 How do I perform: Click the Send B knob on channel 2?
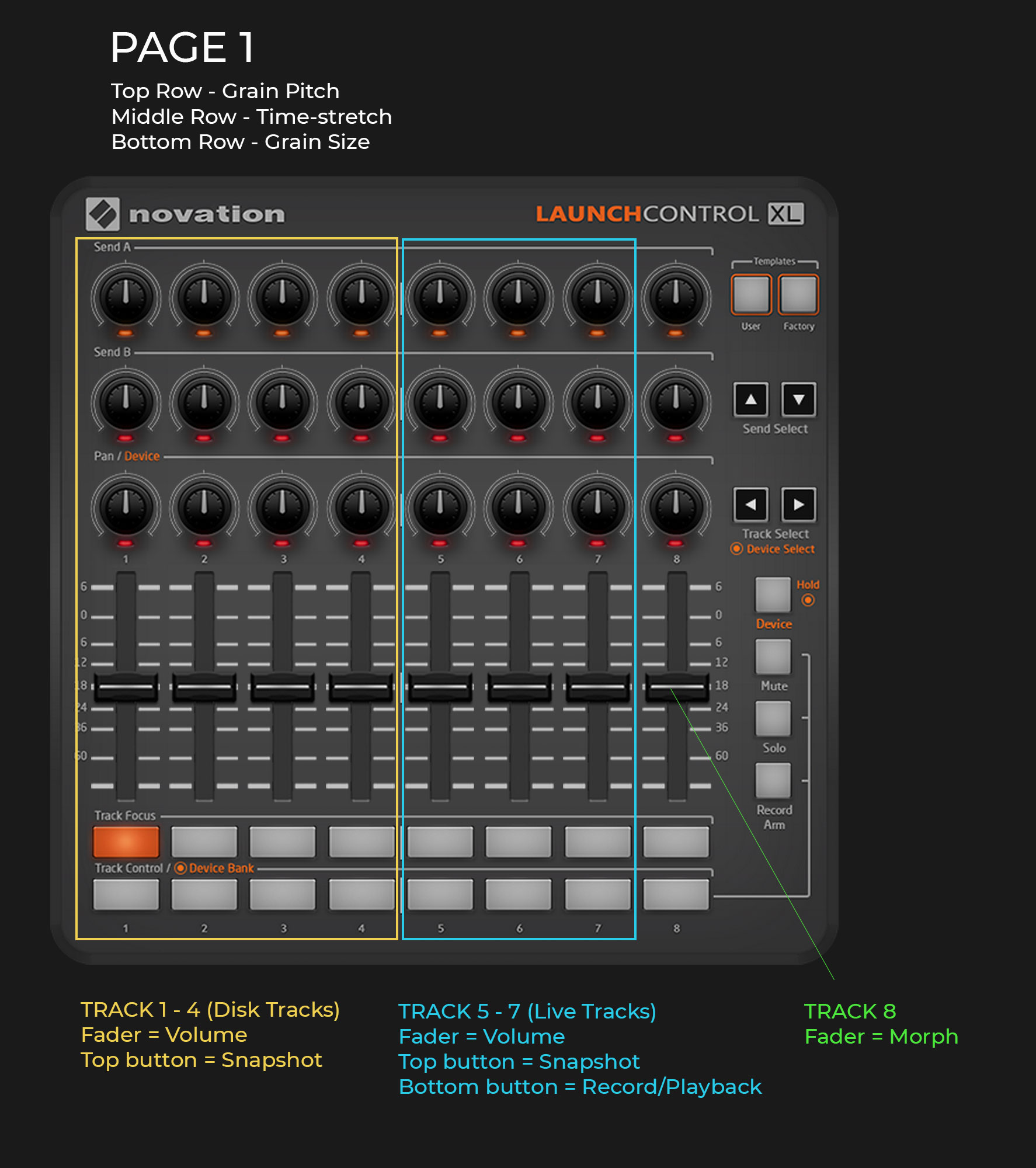tap(204, 402)
